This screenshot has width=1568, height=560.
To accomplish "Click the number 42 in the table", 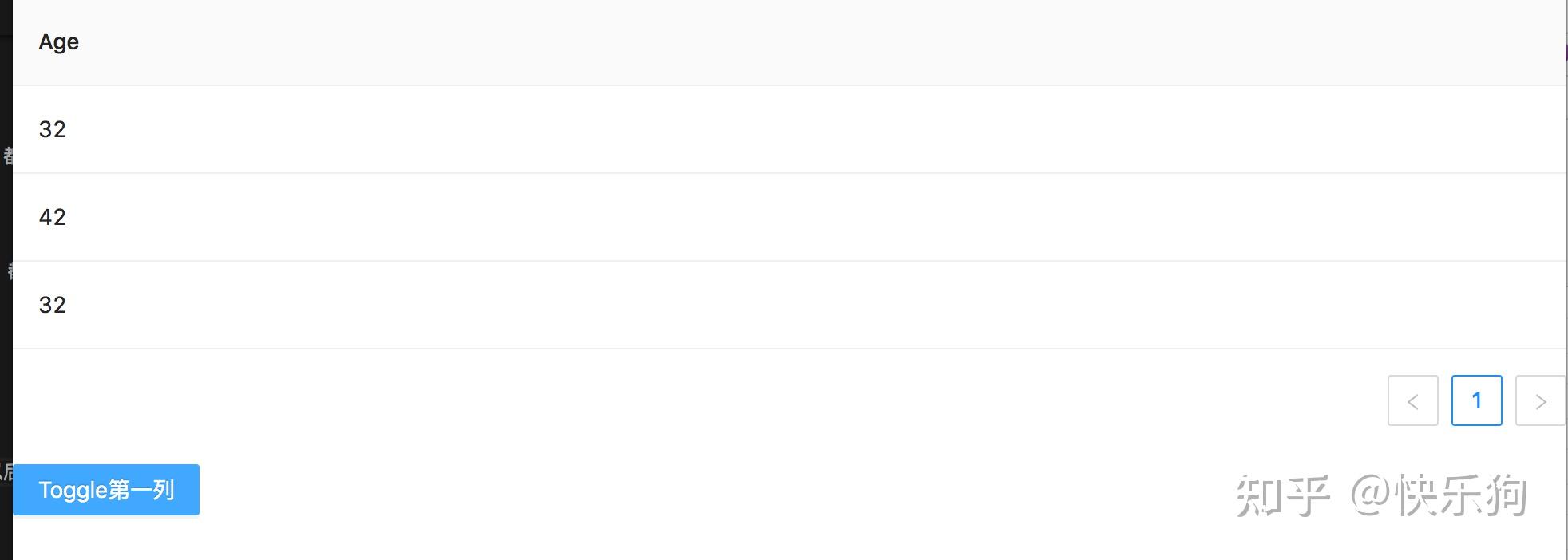I will [x=53, y=217].
